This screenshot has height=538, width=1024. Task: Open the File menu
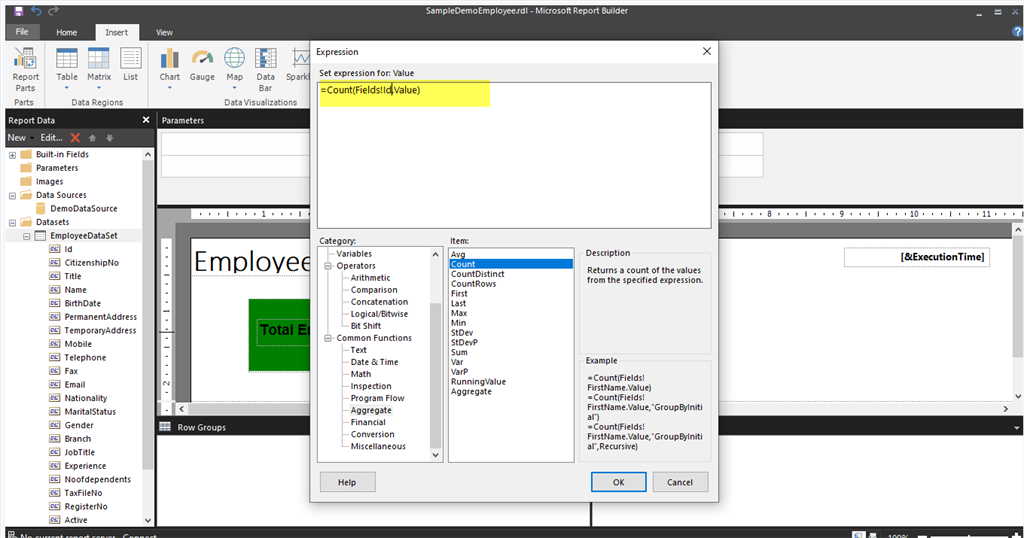[22, 32]
